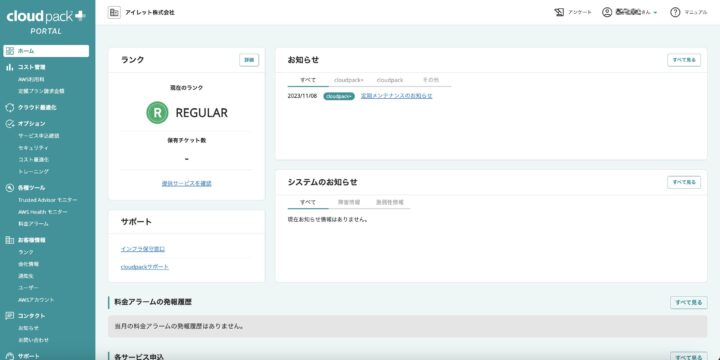The width and height of the screenshot is (720, 360).
Task: Click REGULAR rank text
Action: point(202,113)
